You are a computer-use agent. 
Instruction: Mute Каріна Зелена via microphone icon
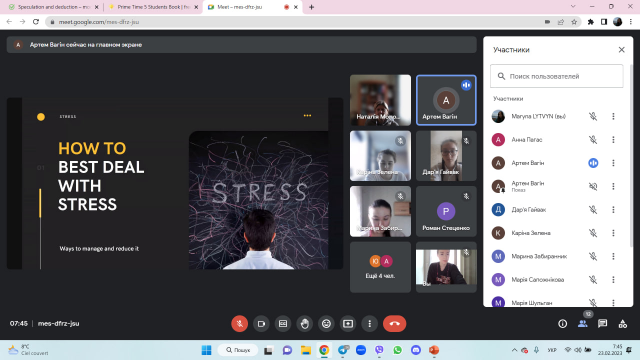[593, 233]
